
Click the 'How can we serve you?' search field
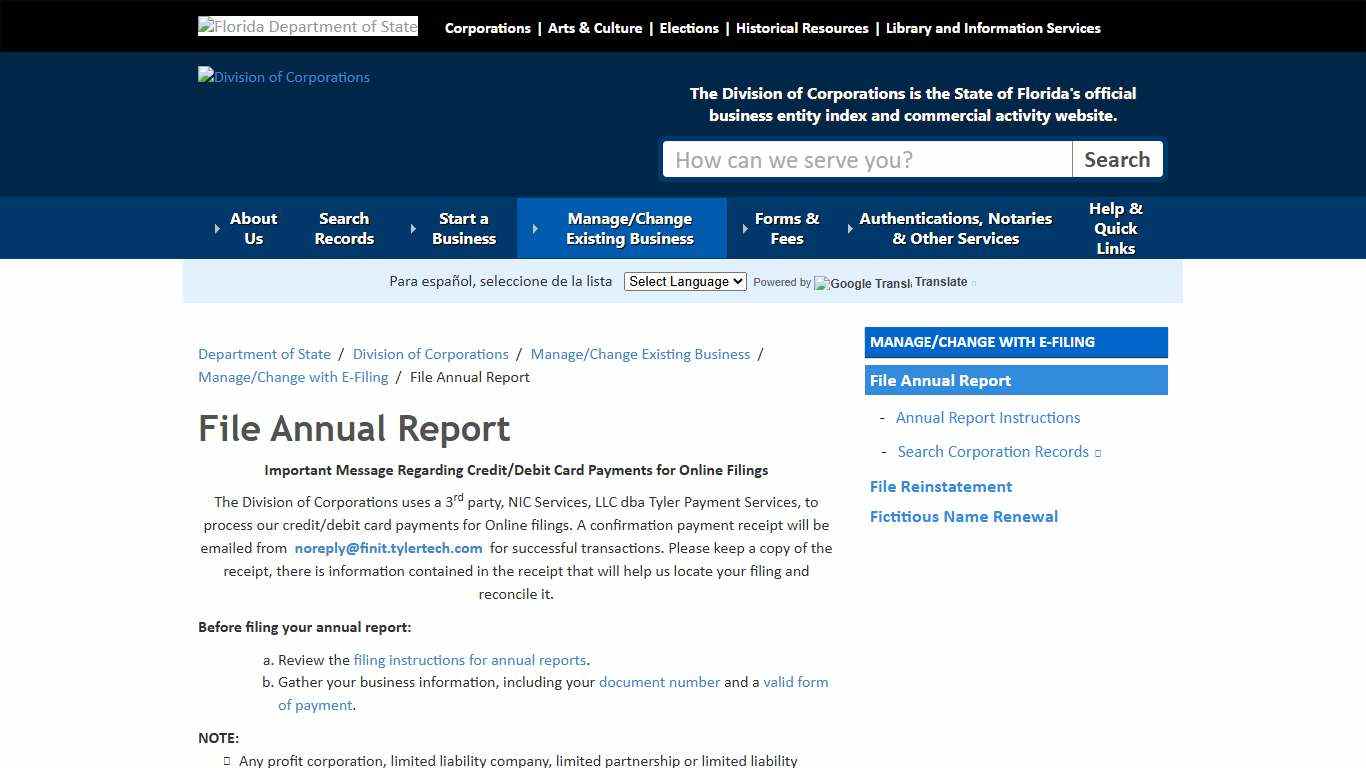tap(866, 159)
